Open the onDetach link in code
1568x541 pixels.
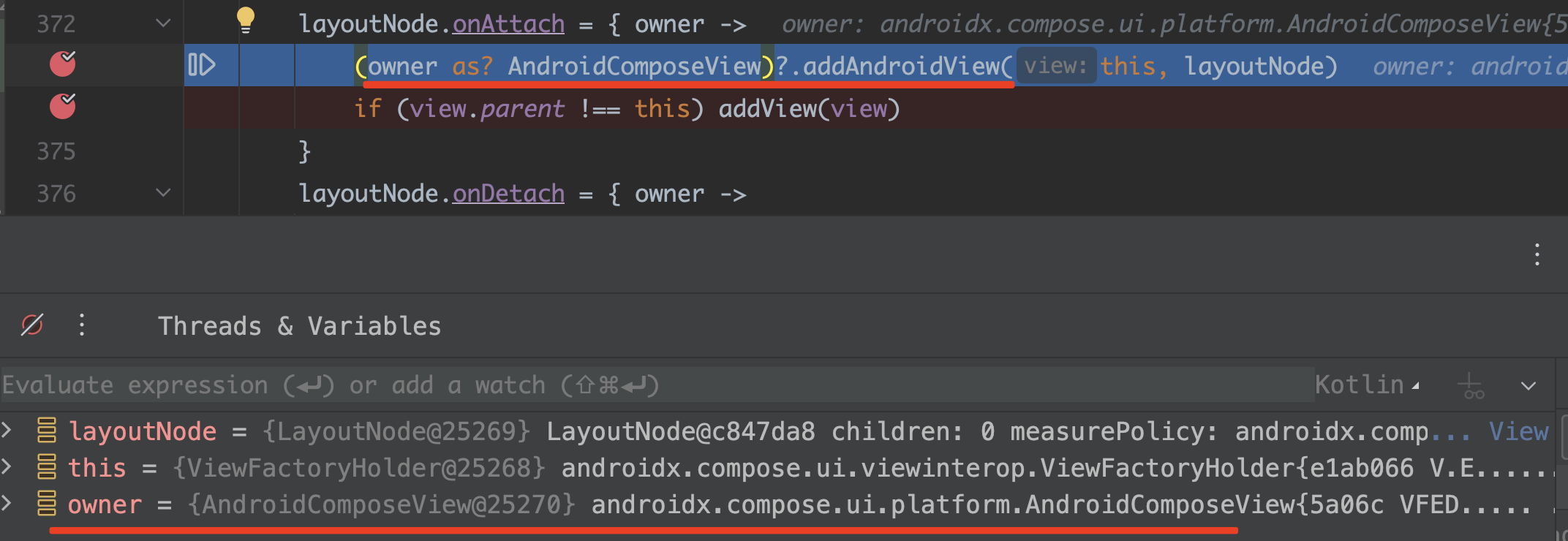[508, 194]
